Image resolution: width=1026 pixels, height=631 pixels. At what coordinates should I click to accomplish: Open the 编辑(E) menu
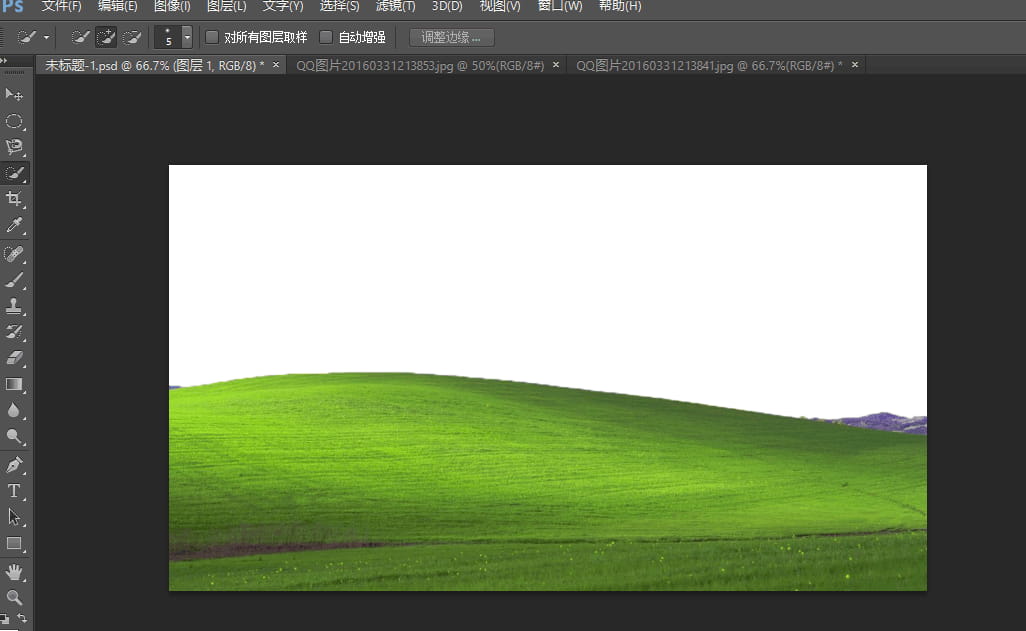(118, 7)
